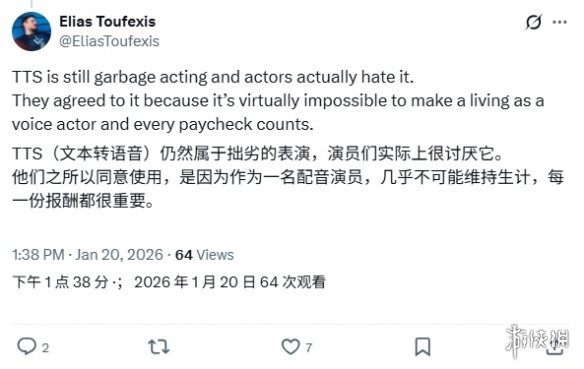Click the like count number 7
The height and width of the screenshot is (369, 584).
(308, 348)
